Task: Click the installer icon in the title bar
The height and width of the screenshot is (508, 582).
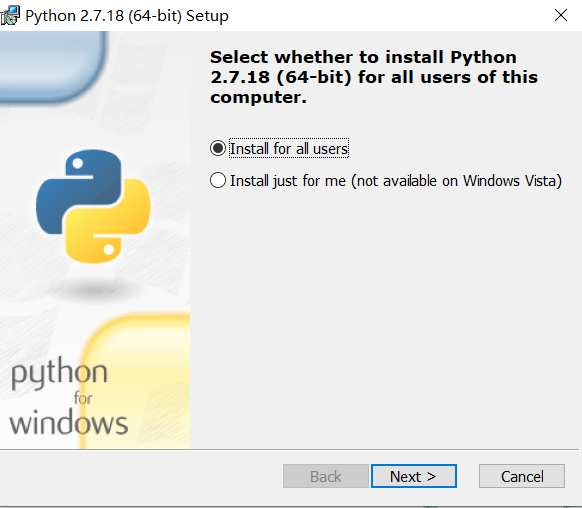Action: [x=10, y=16]
